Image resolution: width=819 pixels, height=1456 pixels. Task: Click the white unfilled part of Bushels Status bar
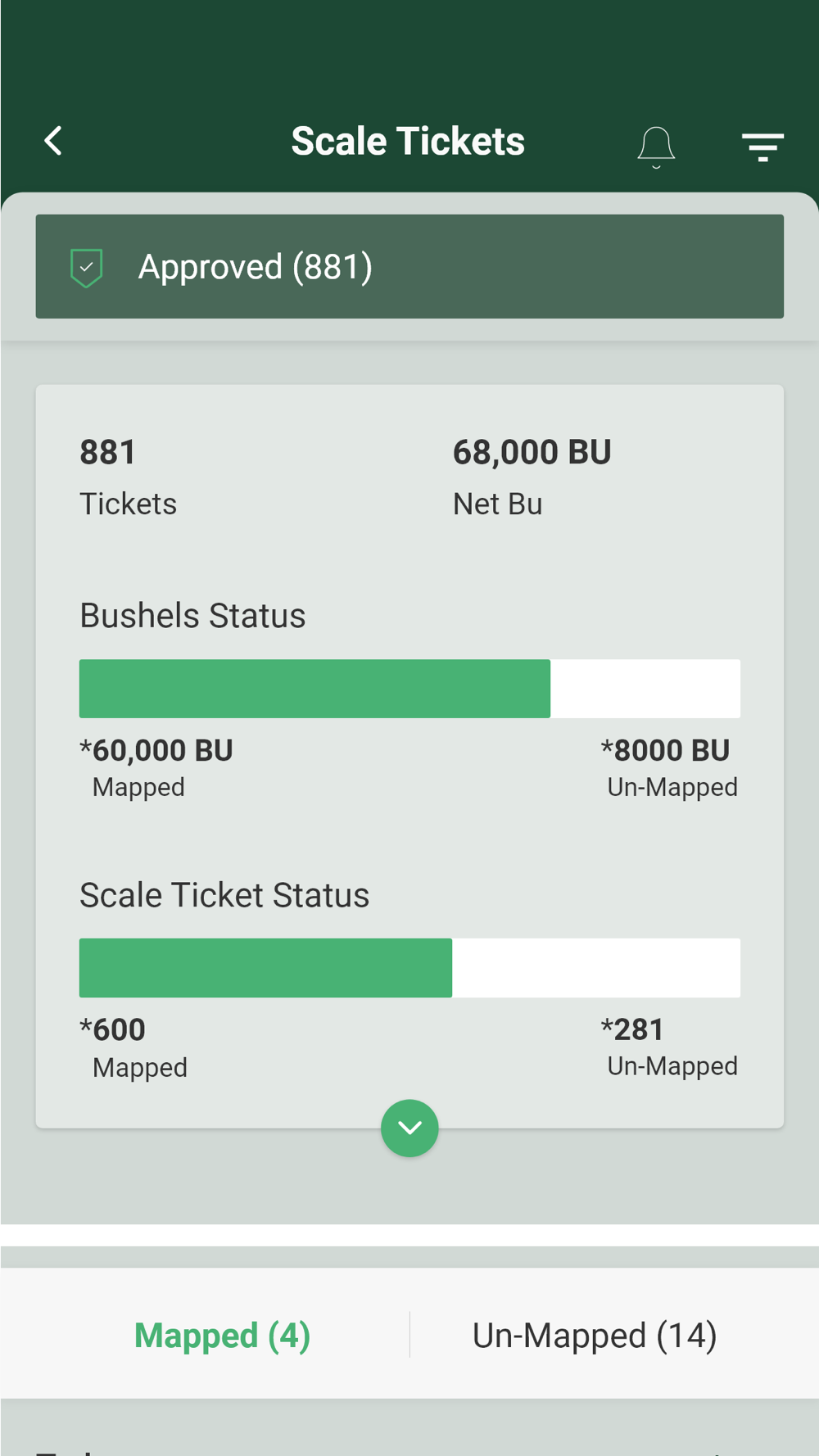pyautogui.click(x=645, y=689)
